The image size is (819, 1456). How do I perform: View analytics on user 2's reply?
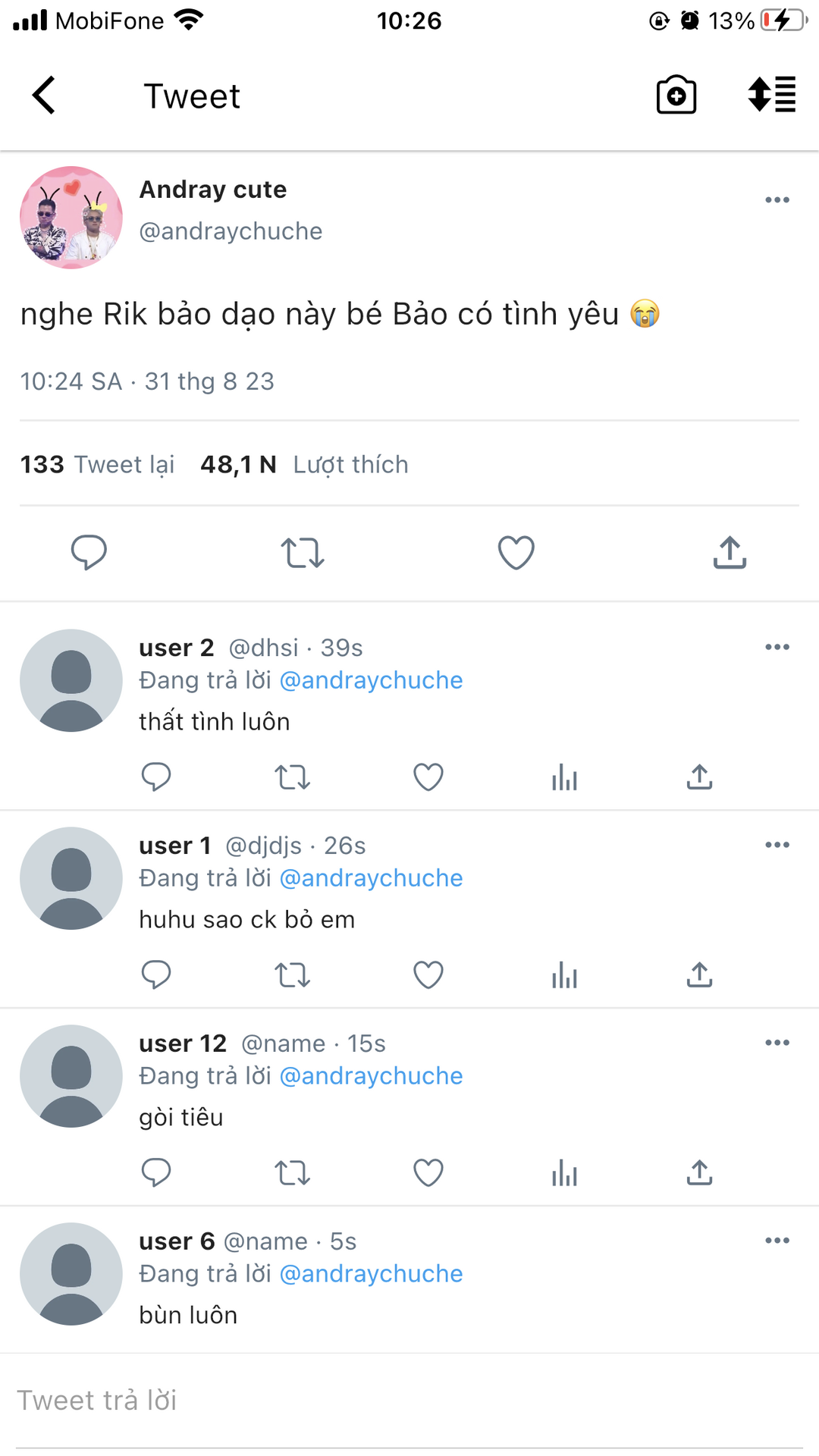point(564,777)
